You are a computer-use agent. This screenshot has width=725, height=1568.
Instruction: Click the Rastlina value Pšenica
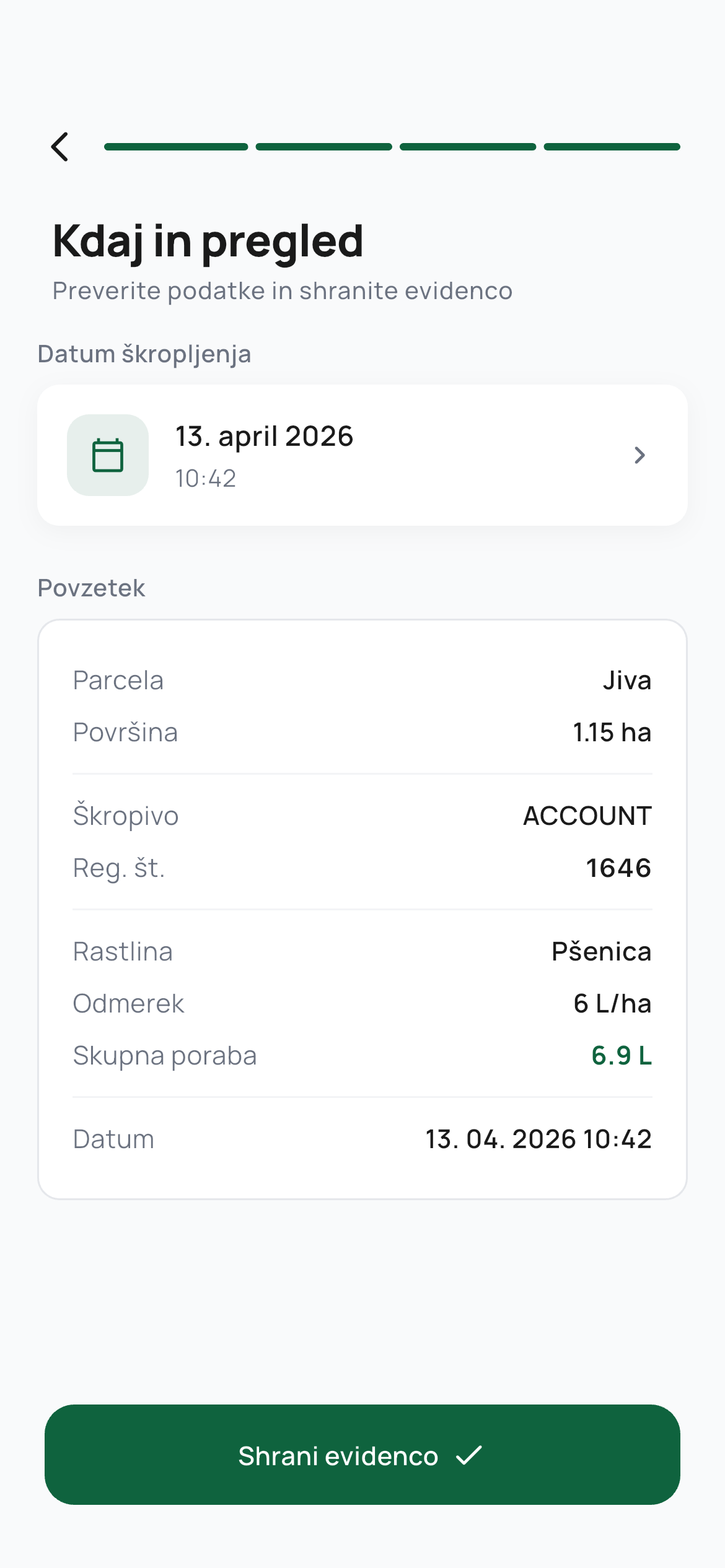[x=601, y=952]
